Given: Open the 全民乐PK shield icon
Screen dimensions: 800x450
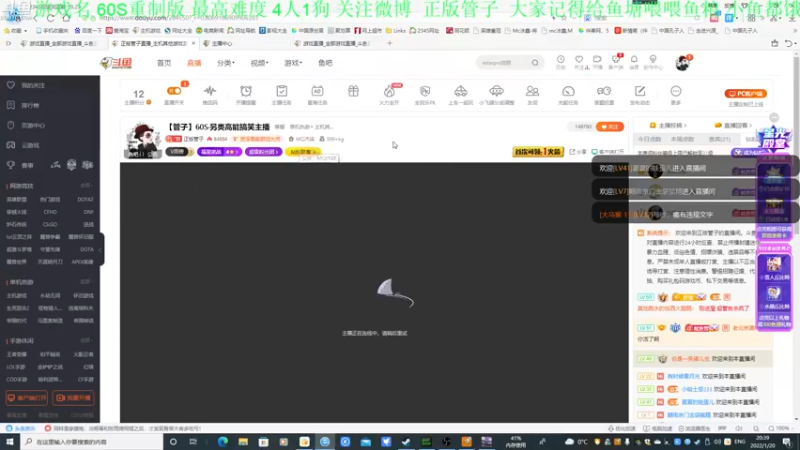Looking at the screenshot, I should click(x=425, y=91).
